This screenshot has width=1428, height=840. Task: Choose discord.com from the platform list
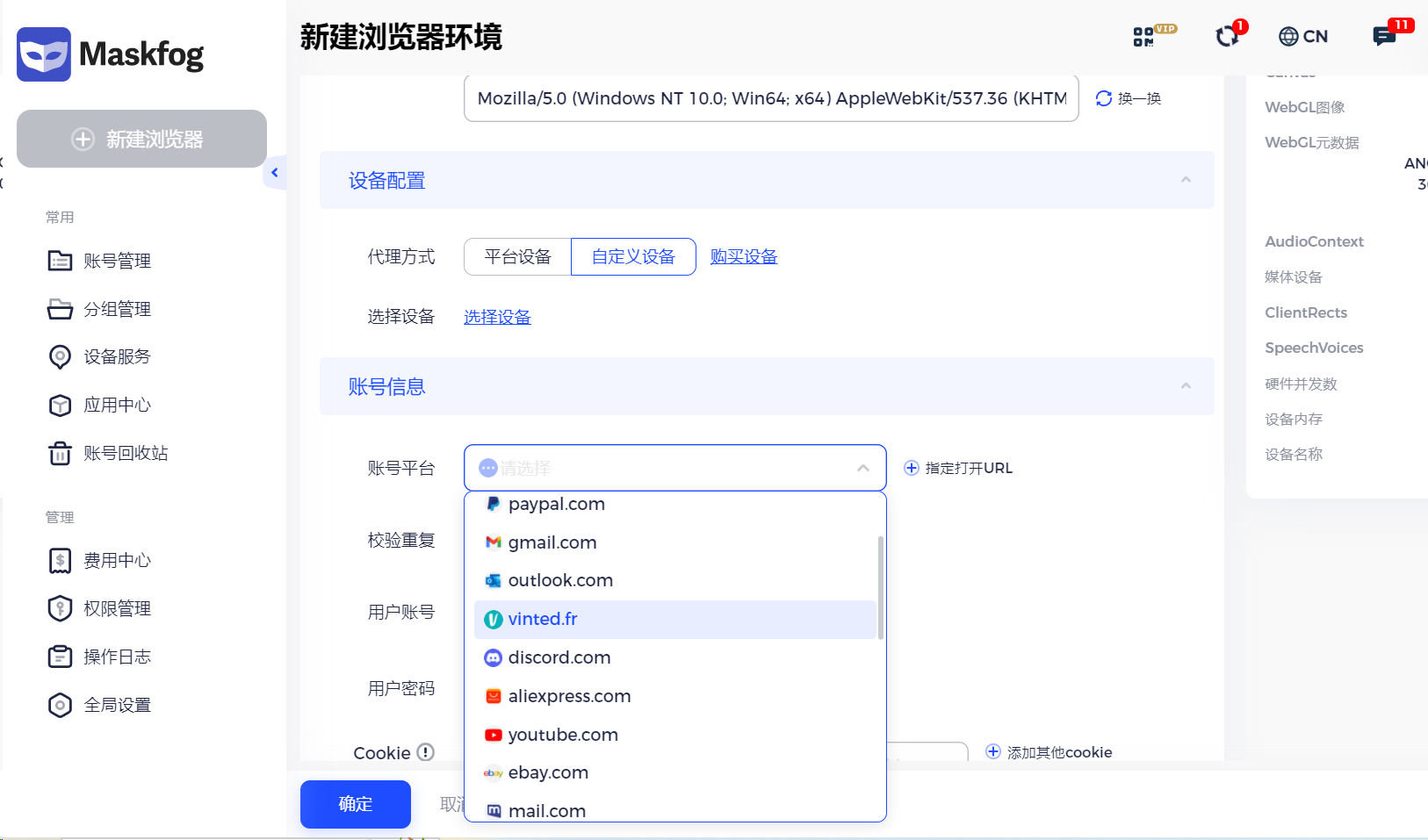(674, 657)
